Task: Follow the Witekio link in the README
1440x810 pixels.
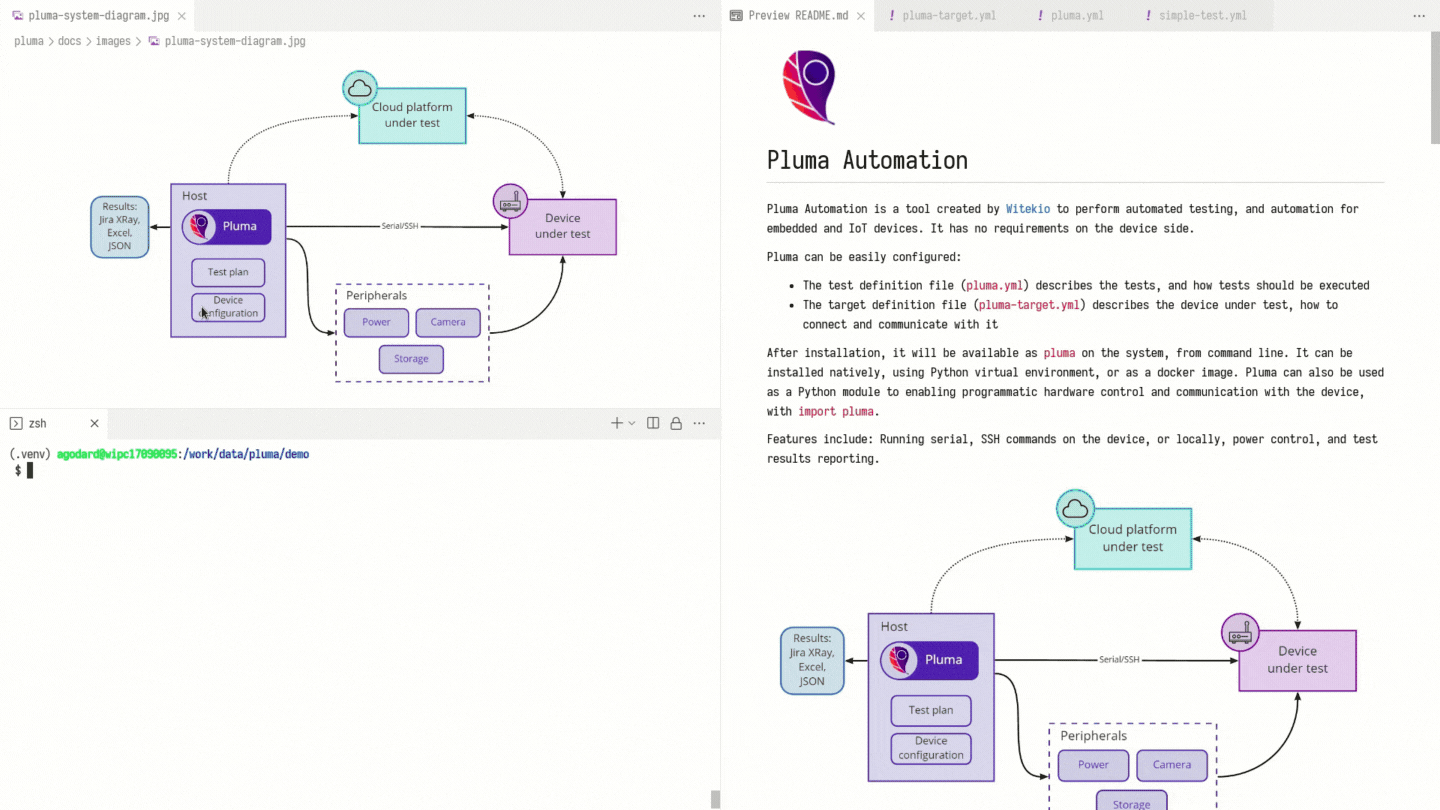Action: coord(1028,209)
